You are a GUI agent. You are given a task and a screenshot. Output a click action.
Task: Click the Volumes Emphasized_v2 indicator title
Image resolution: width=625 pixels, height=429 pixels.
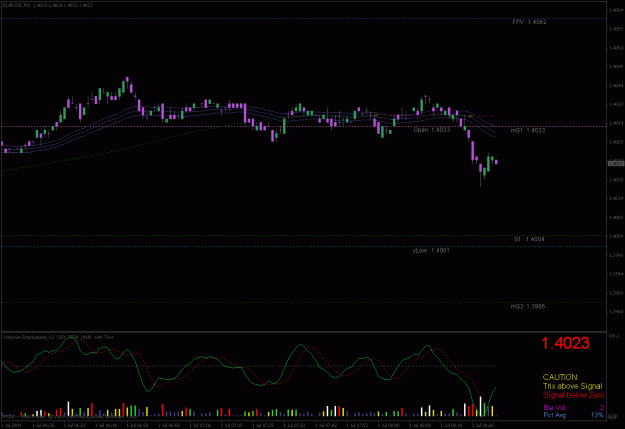click(x=58, y=337)
